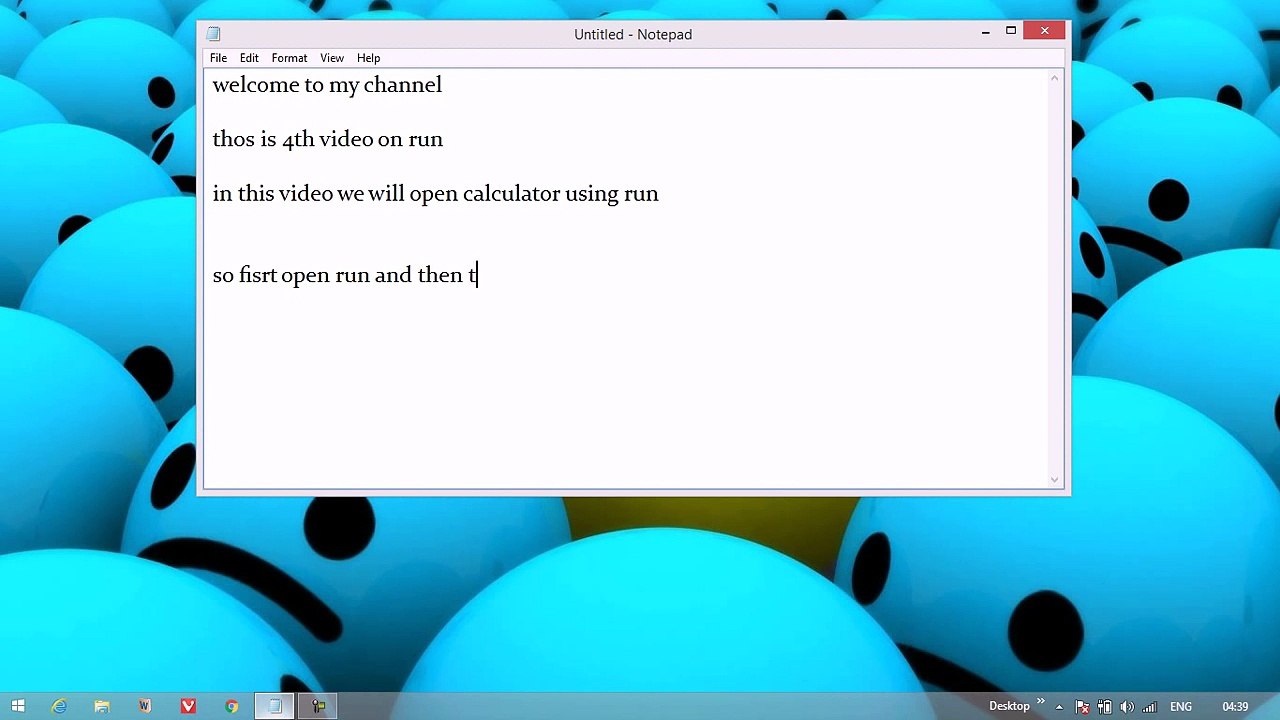Click the Notepad icon in the title bar

pos(213,34)
